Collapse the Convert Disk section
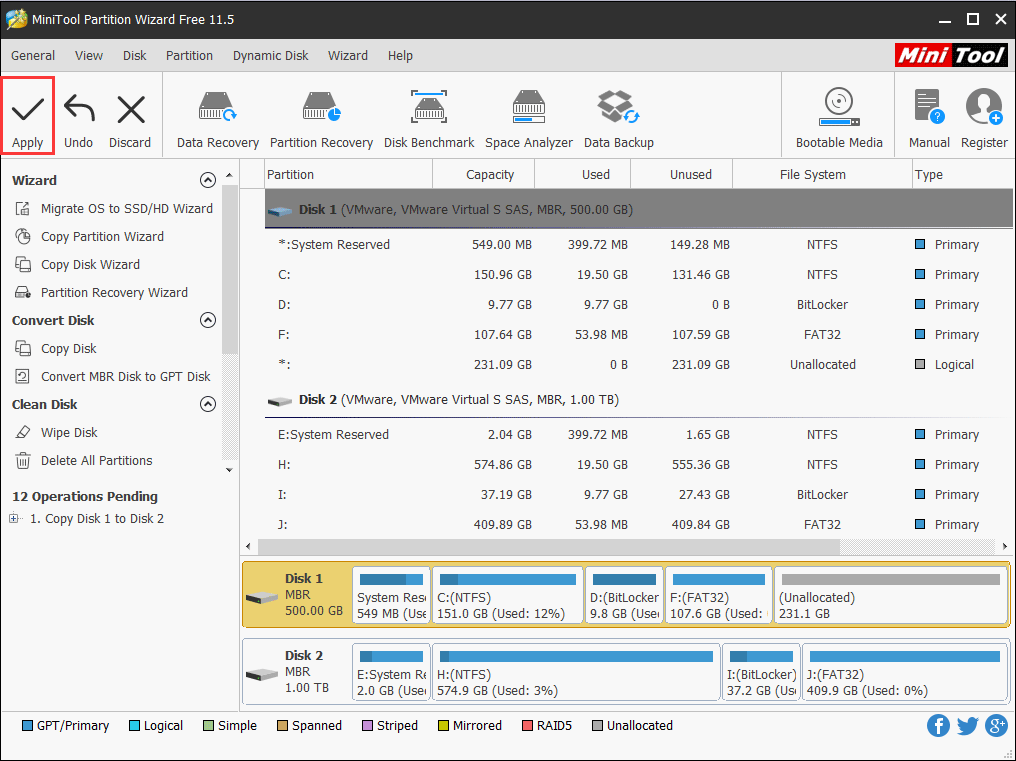 pos(208,320)
